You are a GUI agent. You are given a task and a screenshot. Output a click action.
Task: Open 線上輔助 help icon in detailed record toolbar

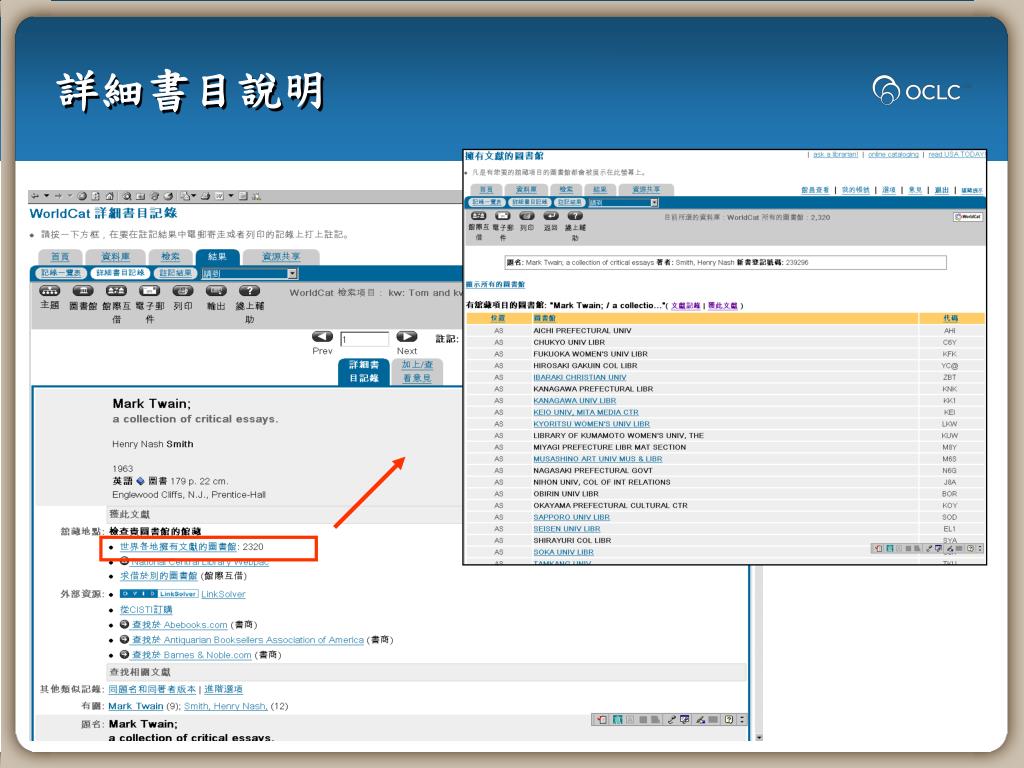249,291
